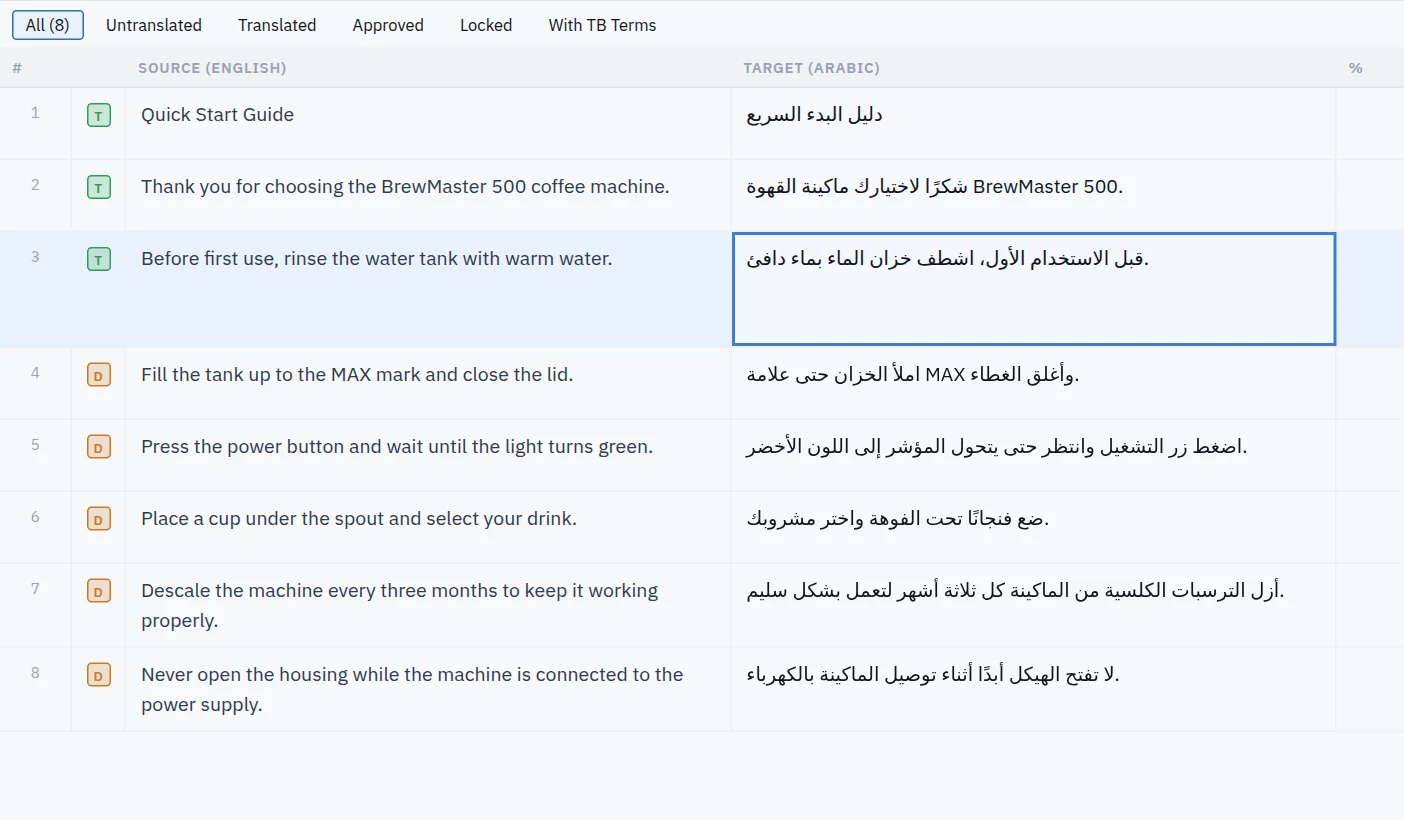Click the Draft status icon in row 7
The image size is (1404, 820).
98,591
